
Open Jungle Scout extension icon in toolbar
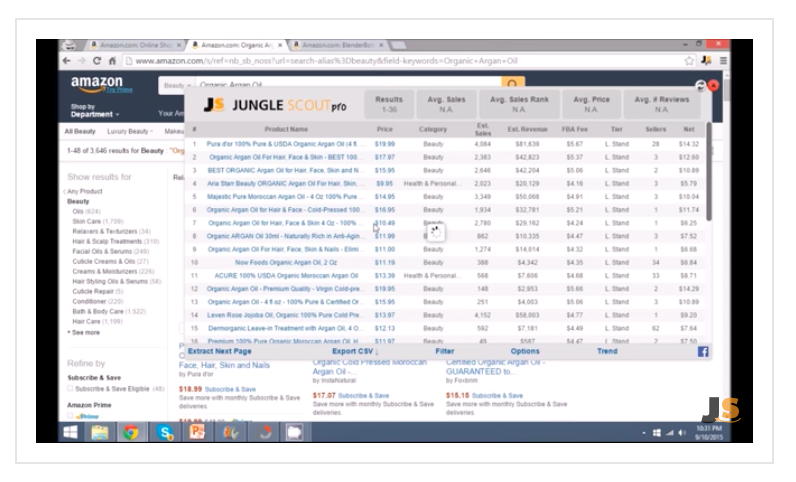[x=706, y=61]
